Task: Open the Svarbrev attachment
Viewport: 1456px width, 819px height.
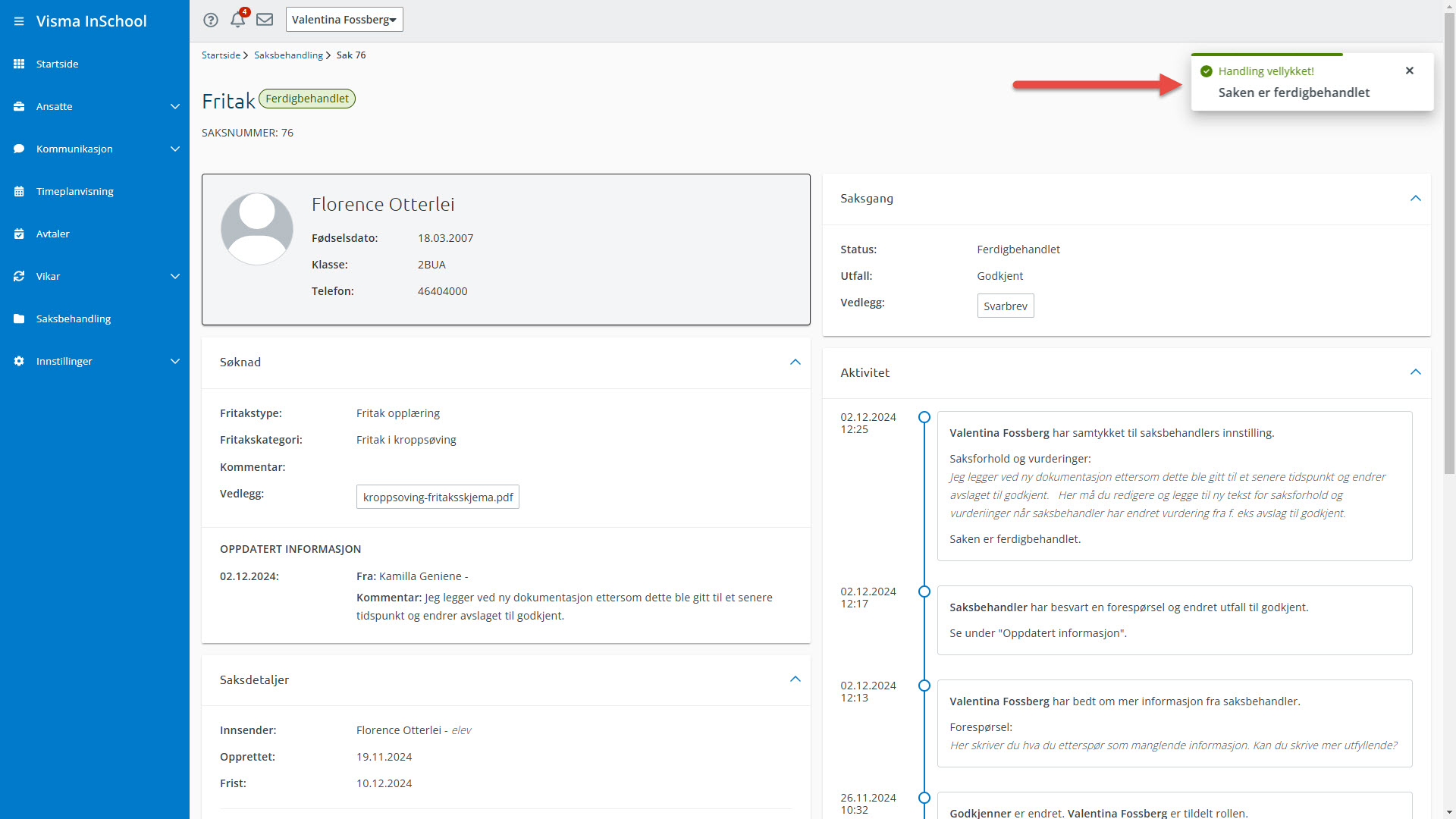Action: 1005,306
